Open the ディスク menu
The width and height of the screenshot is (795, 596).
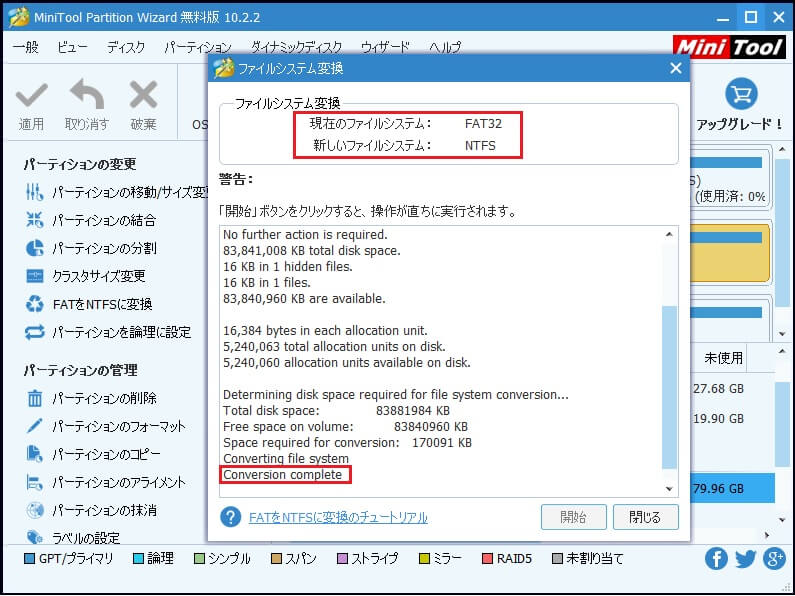tap(126, 47)
